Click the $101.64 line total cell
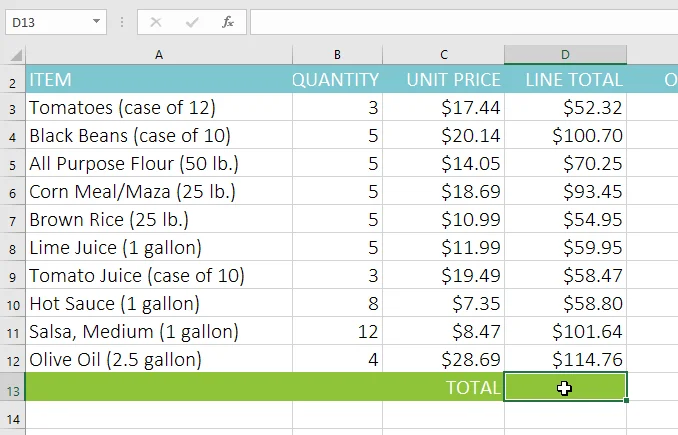Viewport: 678px width, 435px height. 565,331
